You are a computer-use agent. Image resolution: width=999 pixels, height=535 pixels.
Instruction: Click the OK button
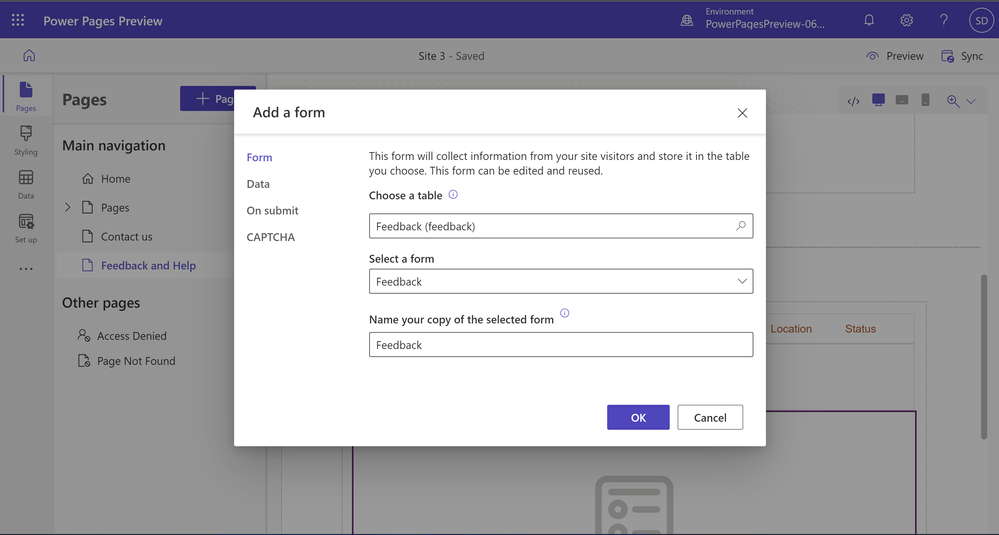(638, 417)
